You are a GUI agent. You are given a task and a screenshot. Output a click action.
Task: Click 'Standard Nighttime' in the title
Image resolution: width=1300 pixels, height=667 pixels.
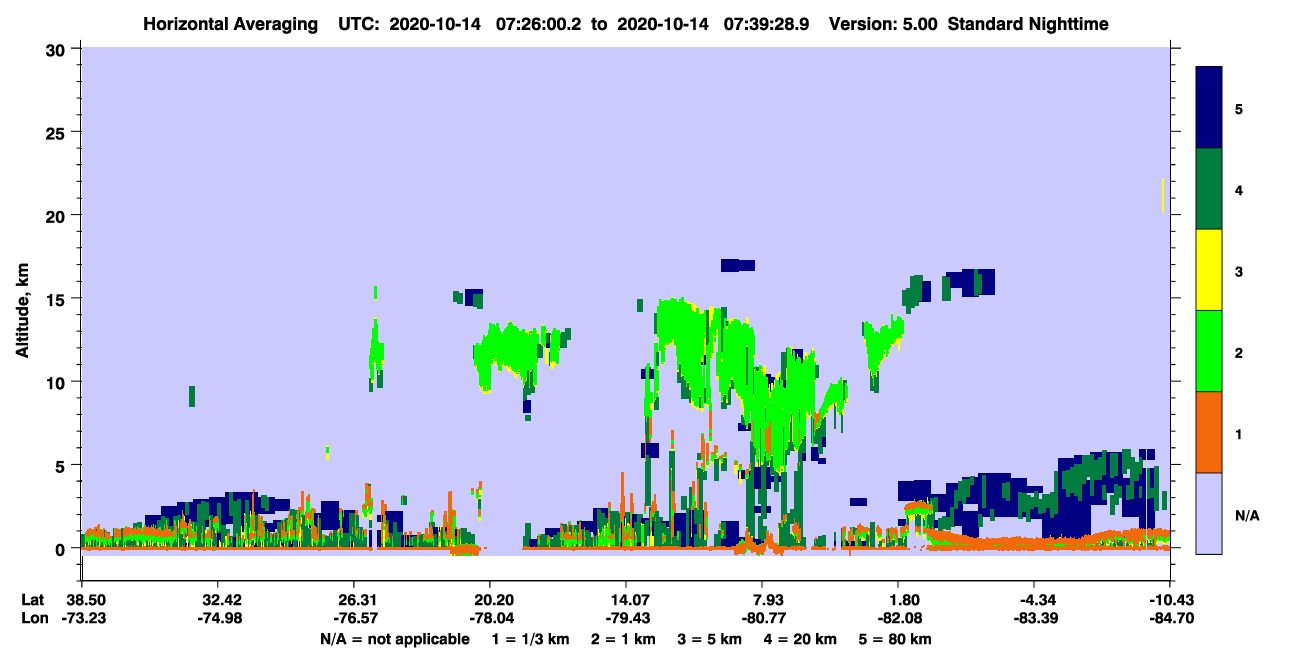(1028, 24)
